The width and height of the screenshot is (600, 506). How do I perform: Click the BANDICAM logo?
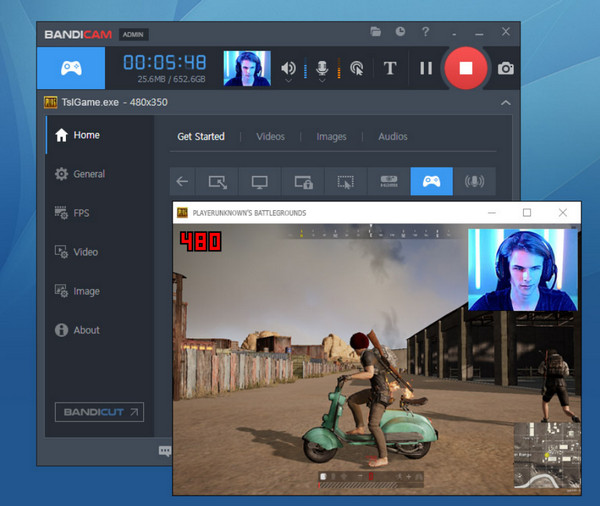(x=78, y=34)
